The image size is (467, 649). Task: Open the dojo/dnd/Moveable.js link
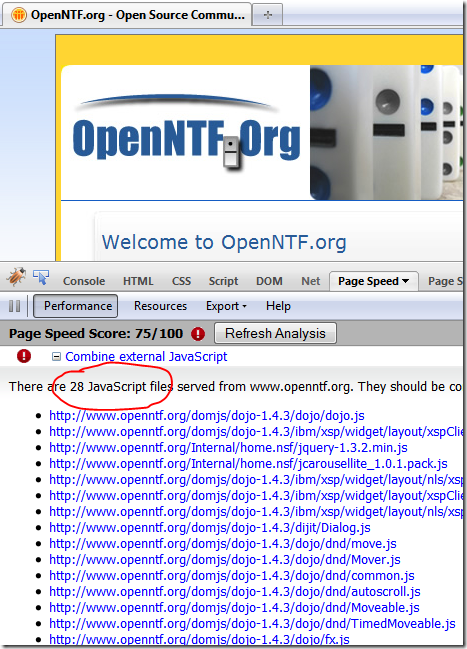234,607
